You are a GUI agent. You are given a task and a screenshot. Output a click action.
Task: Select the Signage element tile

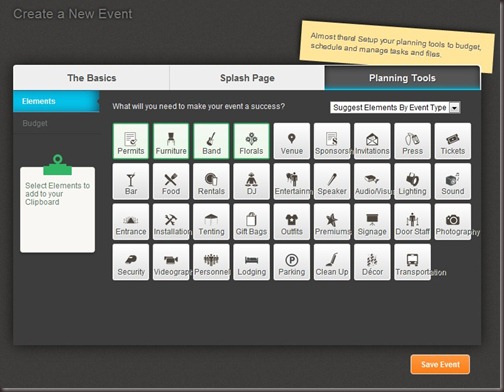click(x=372, y=222)
